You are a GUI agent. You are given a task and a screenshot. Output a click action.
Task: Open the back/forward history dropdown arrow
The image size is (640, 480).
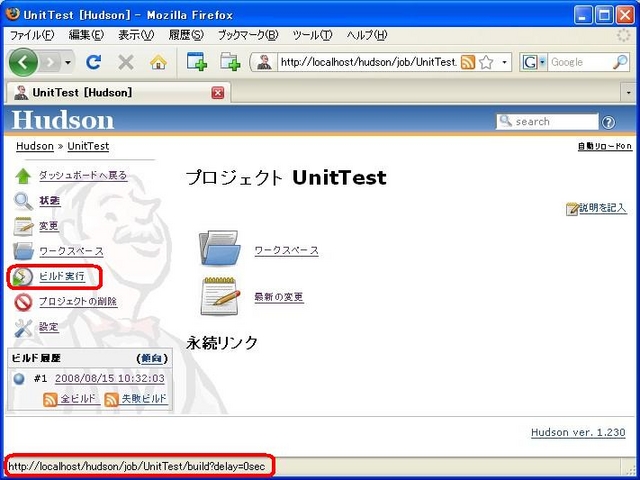tap(68, 62)
